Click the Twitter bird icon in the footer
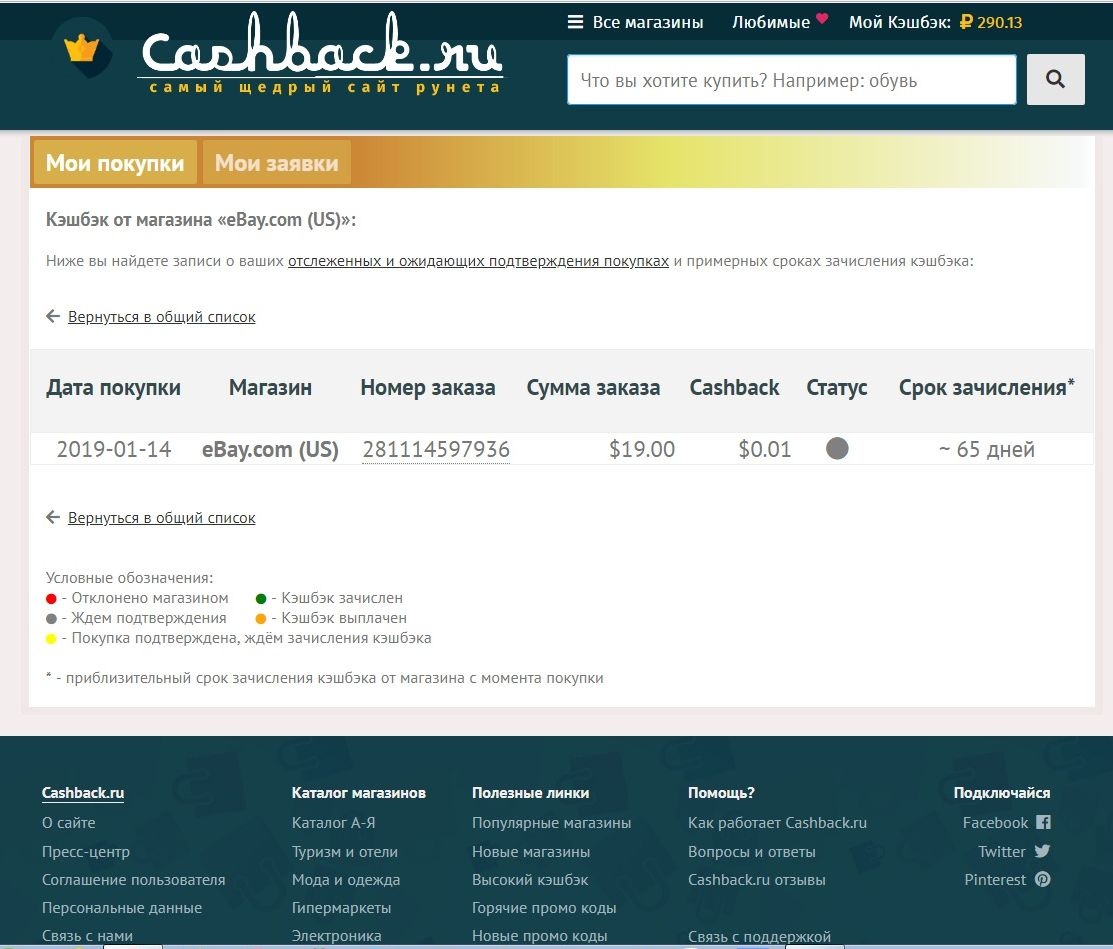 coord(1042,850)
